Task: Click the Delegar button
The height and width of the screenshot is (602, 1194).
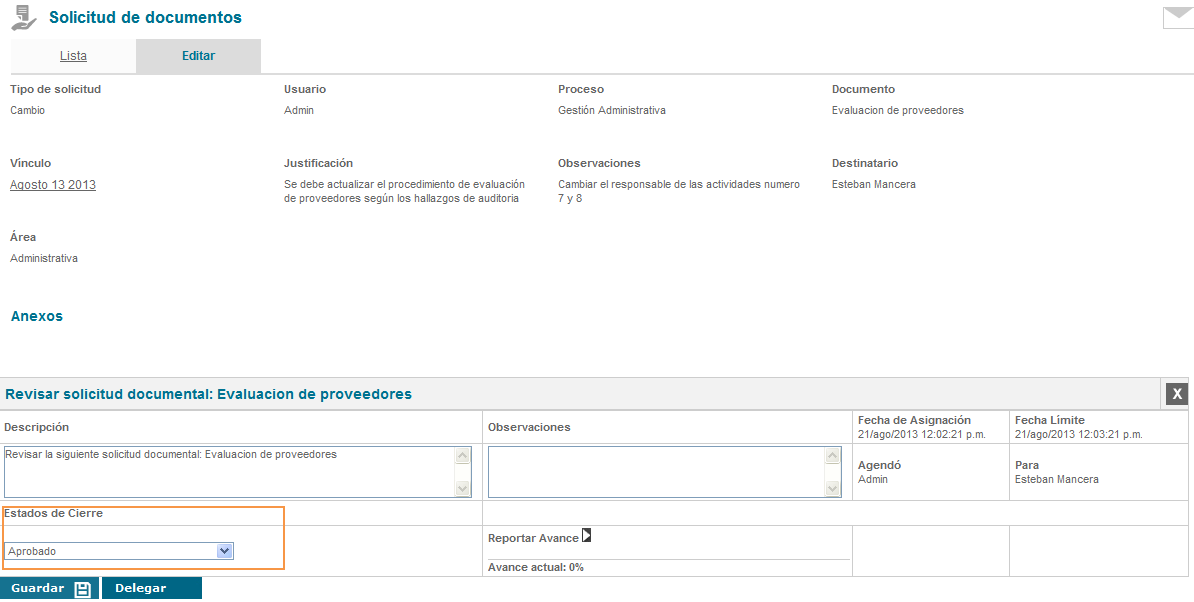Action: pyautogui.click(x=141, y=589)
